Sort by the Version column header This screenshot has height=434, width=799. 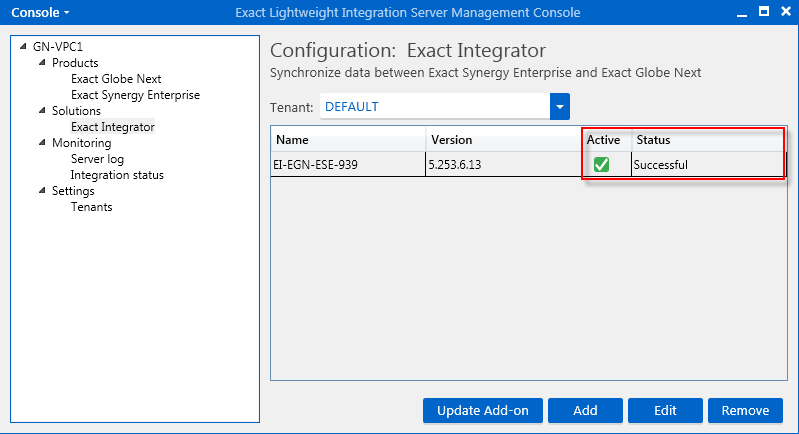click(x=504, y=140)
